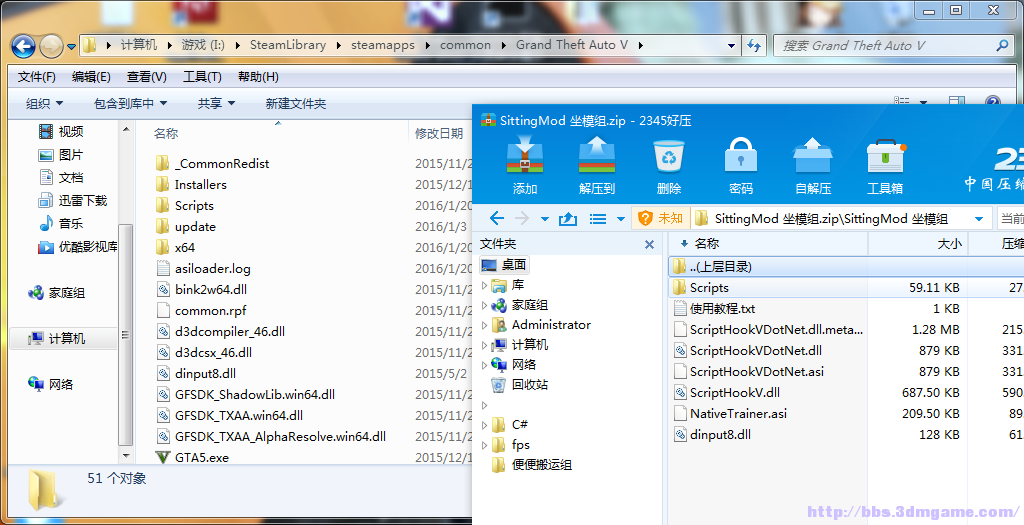
Task: Go back with the blue left arrow in 2345好压
Action: 497,218
